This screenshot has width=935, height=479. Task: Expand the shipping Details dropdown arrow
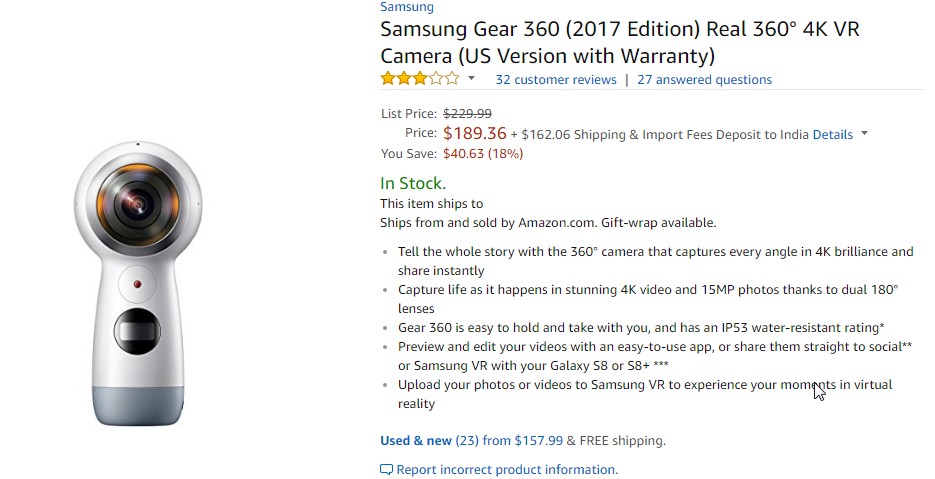(865, 134)
